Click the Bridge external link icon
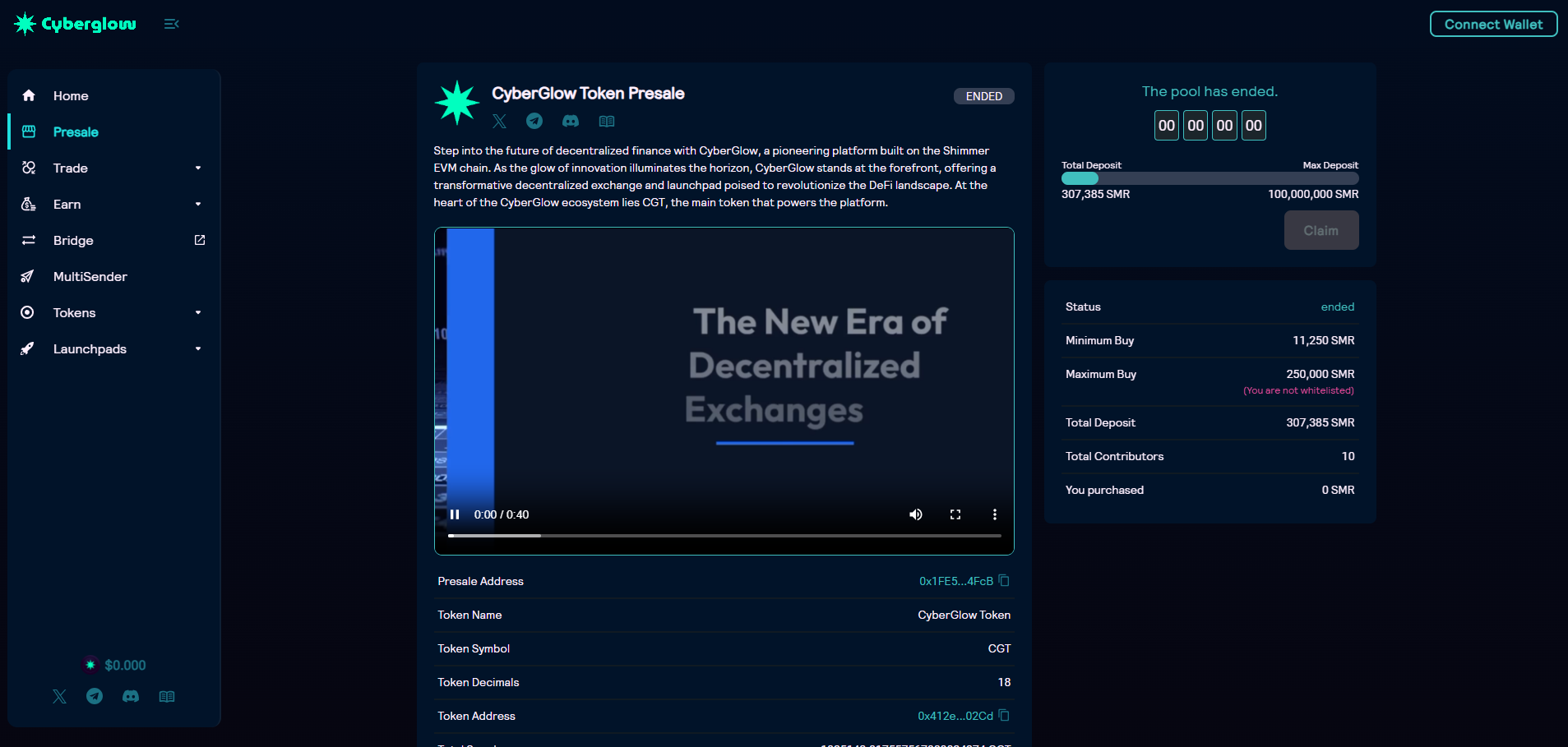The width and height of the screenshot is (1568, 747). (x=199, y=240)
